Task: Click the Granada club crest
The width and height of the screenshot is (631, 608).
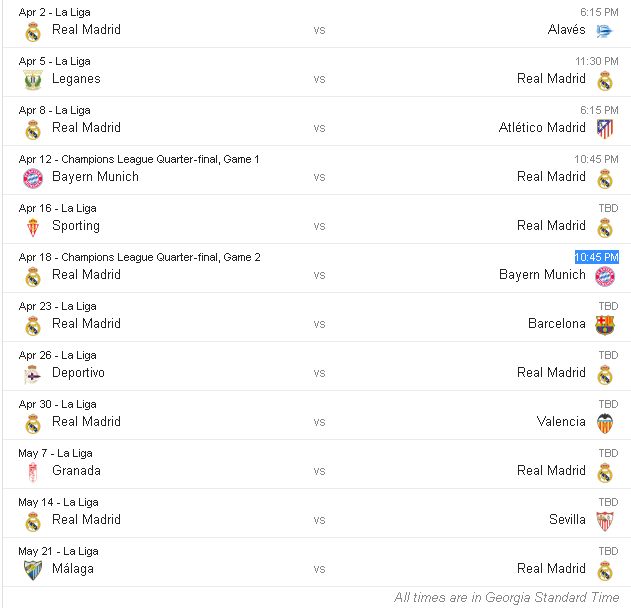Action: tap(33, 472)
